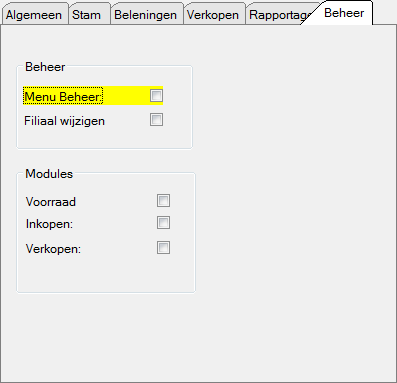397x383 pixels.
Task: Click the Modules group box title
Action: [x=49, y=174]
